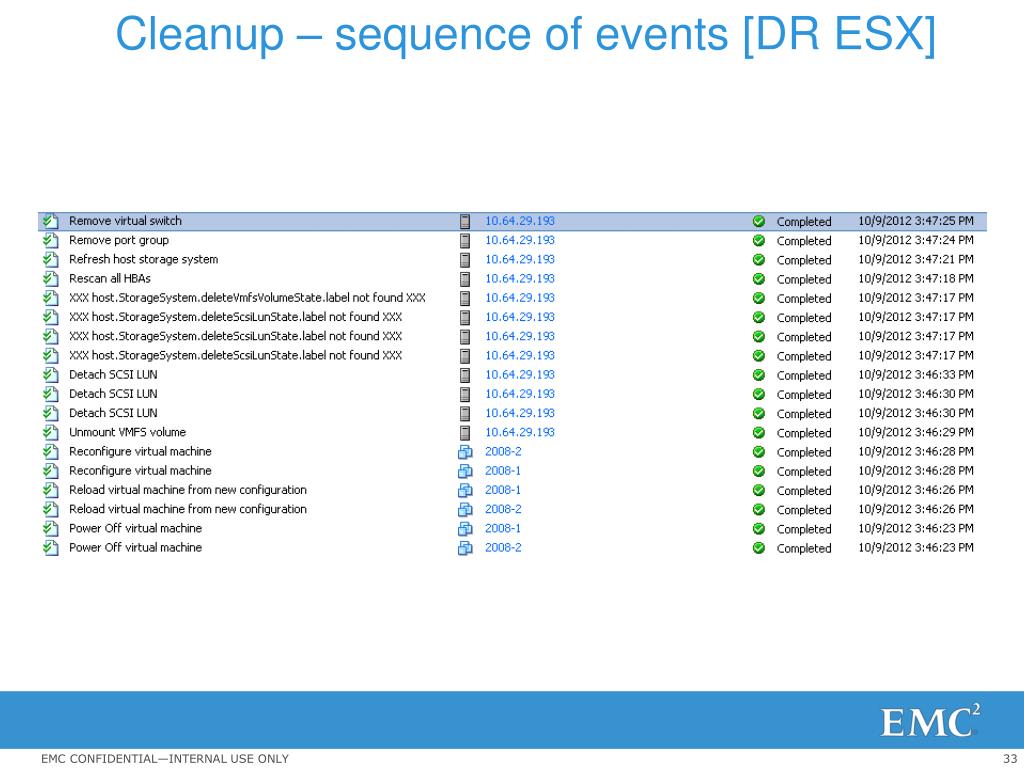This screenshot has height=768, width=1024.
Task: Click timestamp 10/9/2012 3:47:21 PM
Action: (916, 259)
